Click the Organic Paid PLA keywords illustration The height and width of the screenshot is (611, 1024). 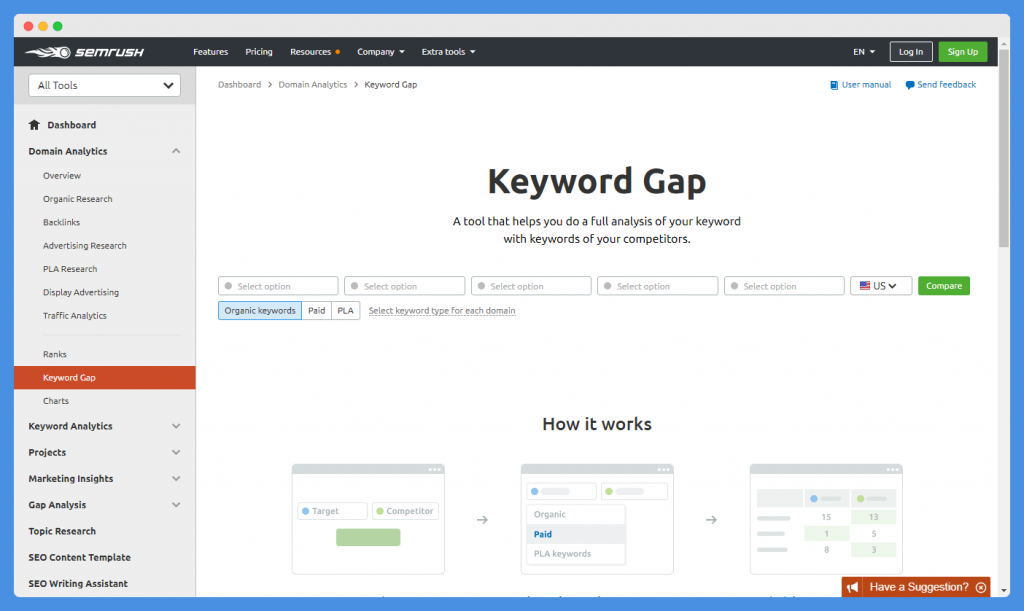(597, 520)
